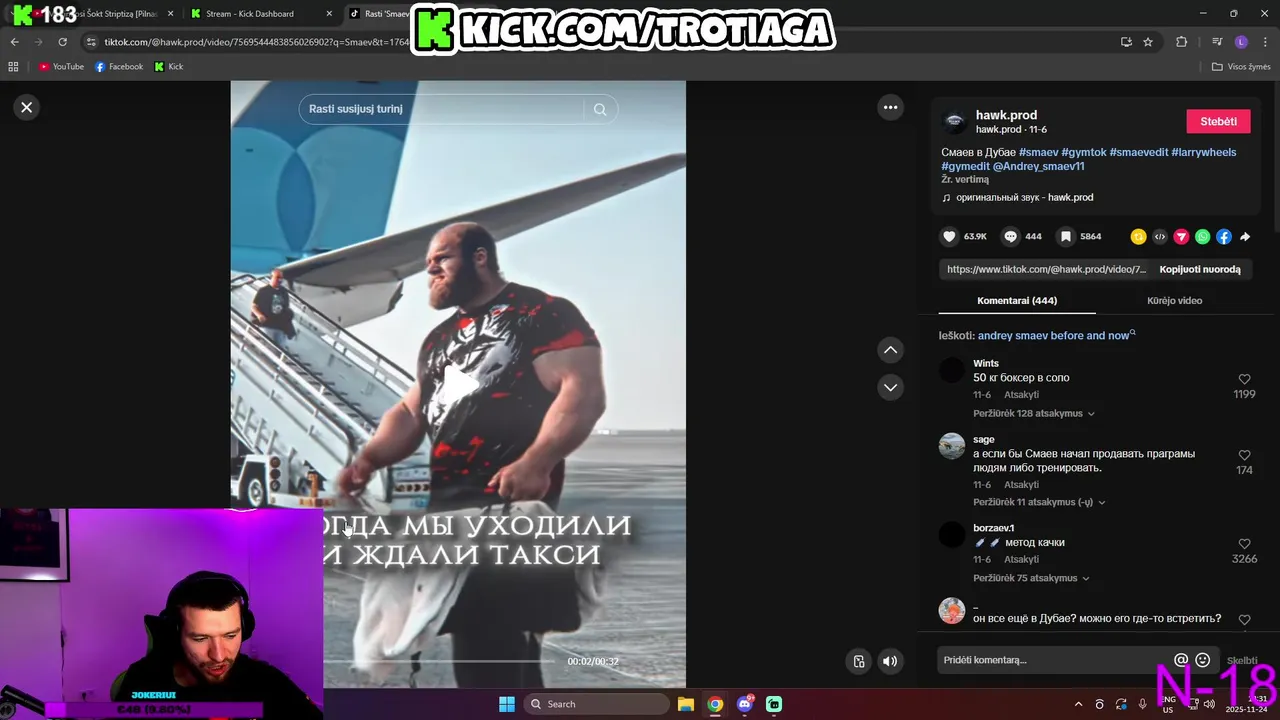The height and width of the screenshot is (720, 1280).
Task: Open YouTube bookmark in bookmarks bar
Action: coord(61,67)
